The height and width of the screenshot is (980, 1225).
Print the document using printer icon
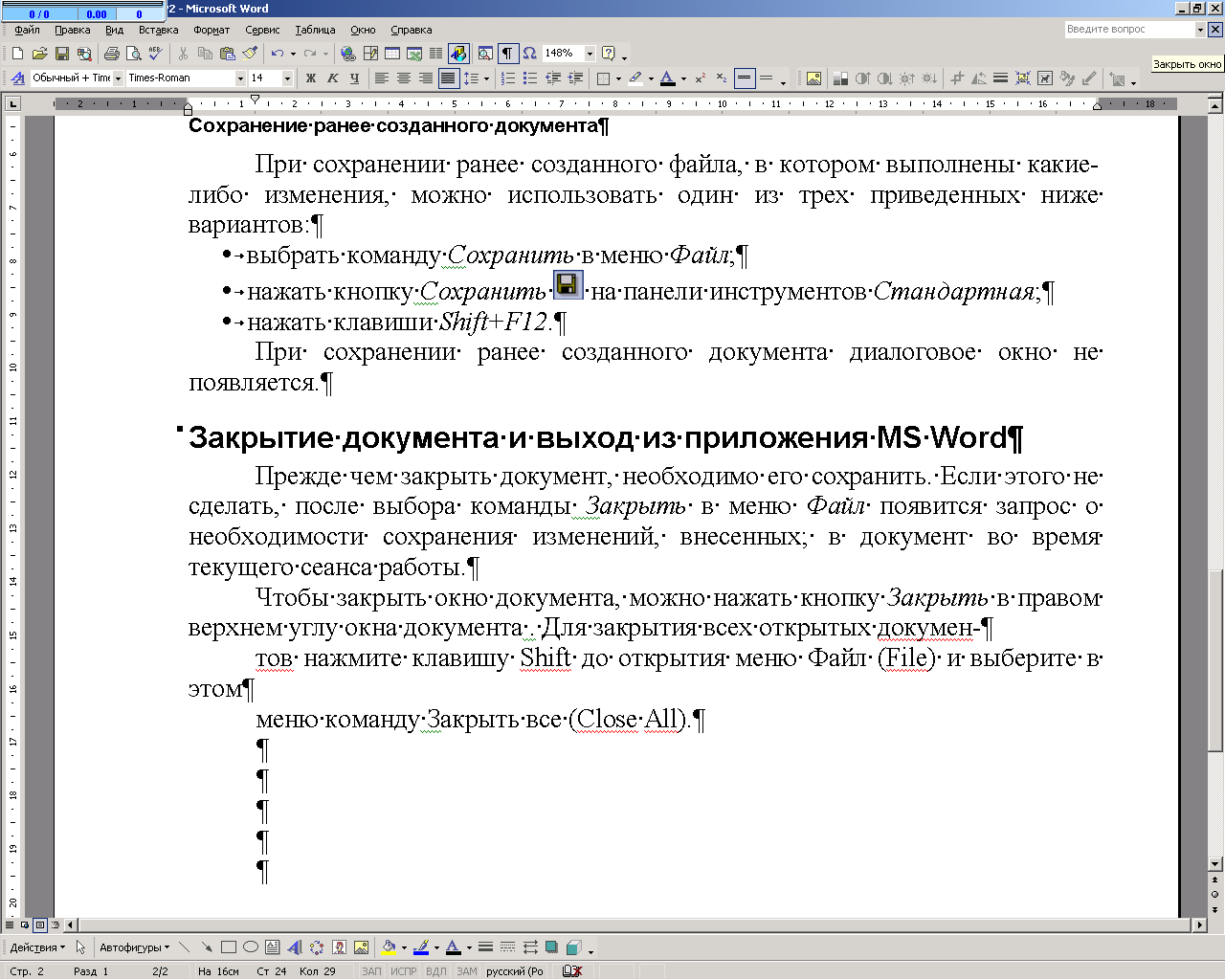(112, 54)
